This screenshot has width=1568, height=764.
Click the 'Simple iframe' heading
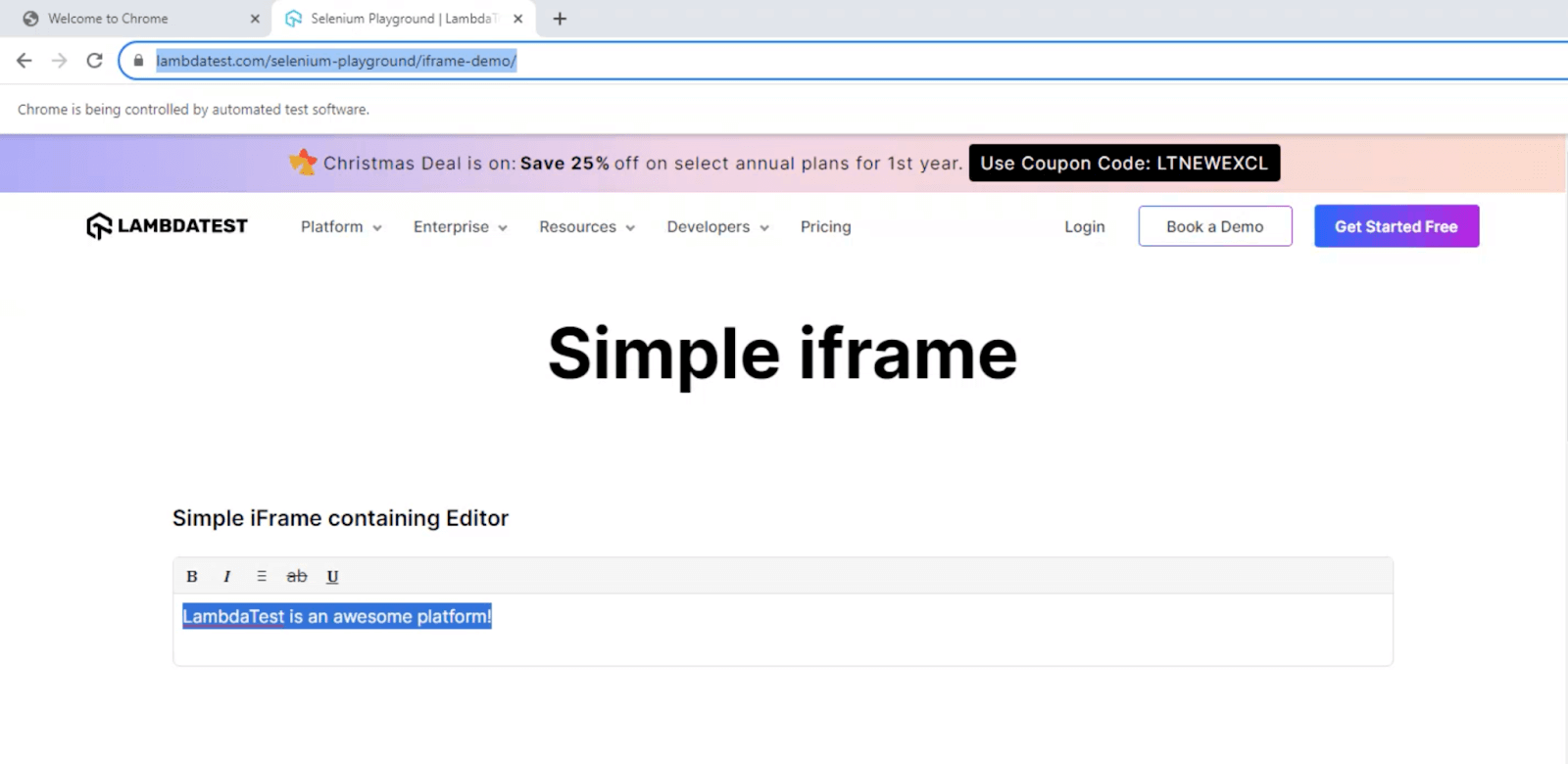pyautogui.click(x=783, y=354)
